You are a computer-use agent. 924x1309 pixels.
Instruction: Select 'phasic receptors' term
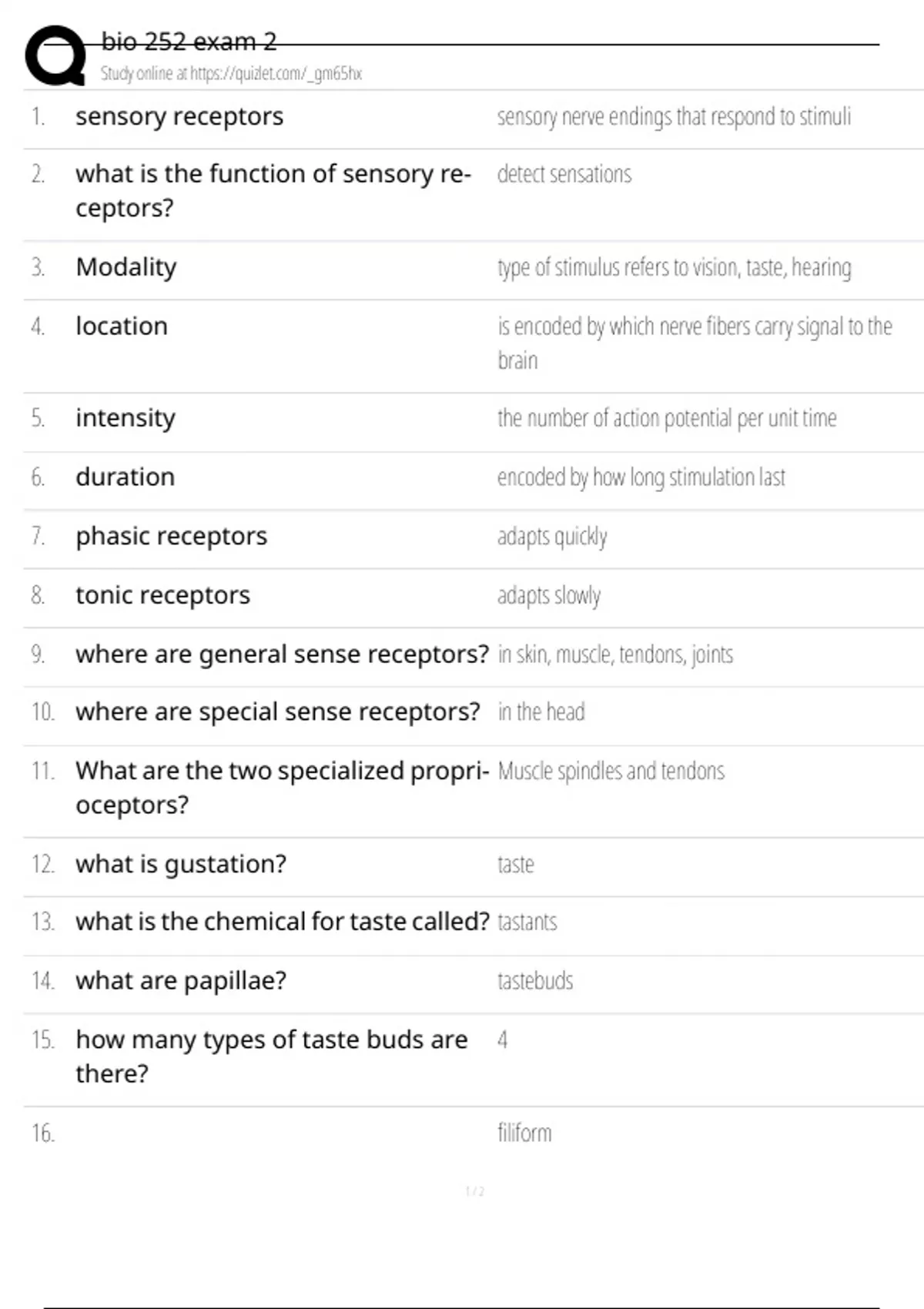(172, 536)
